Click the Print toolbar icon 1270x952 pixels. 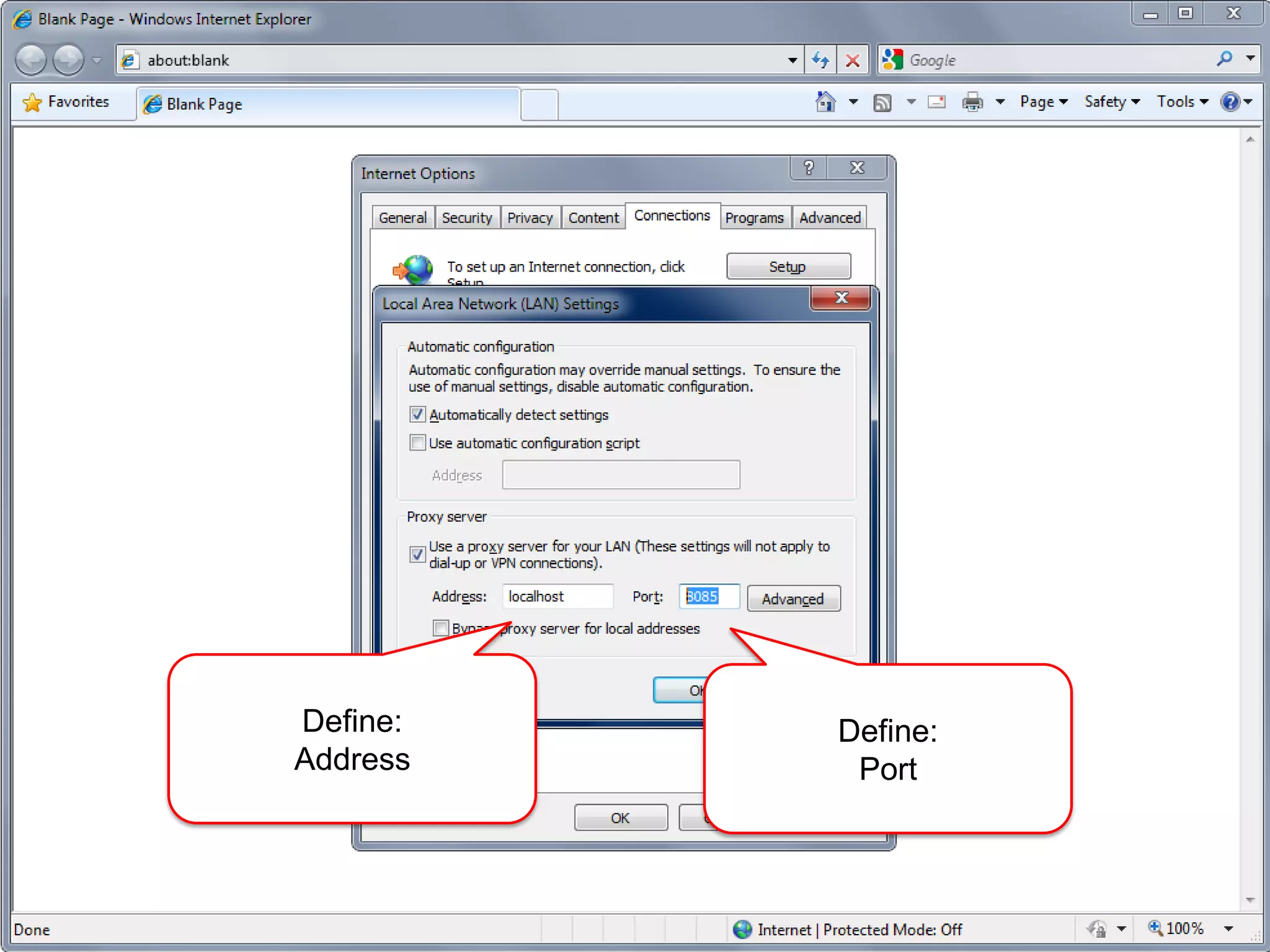coord(972,102)
